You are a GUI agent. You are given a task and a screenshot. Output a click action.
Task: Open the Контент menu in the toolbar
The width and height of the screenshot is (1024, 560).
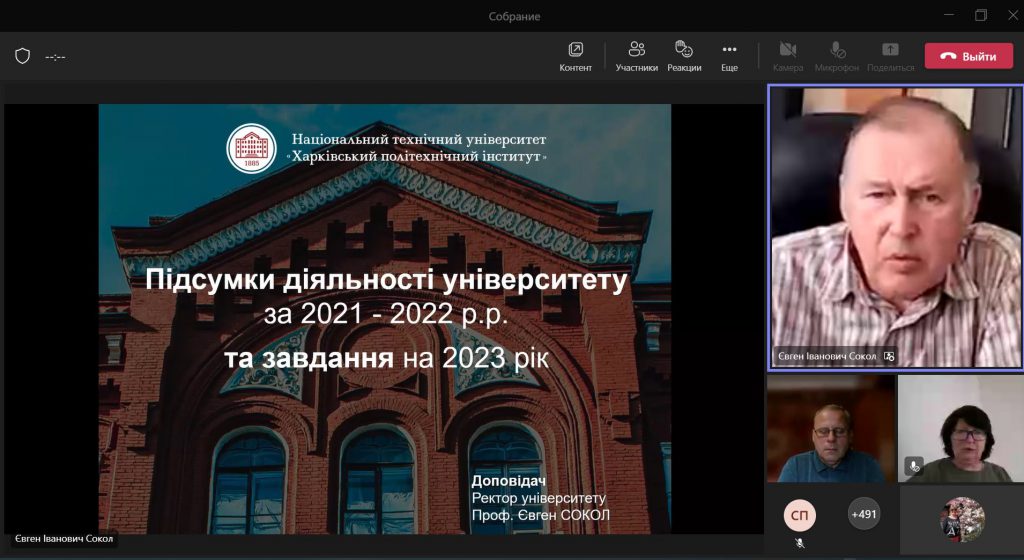[x=575, y=57]
